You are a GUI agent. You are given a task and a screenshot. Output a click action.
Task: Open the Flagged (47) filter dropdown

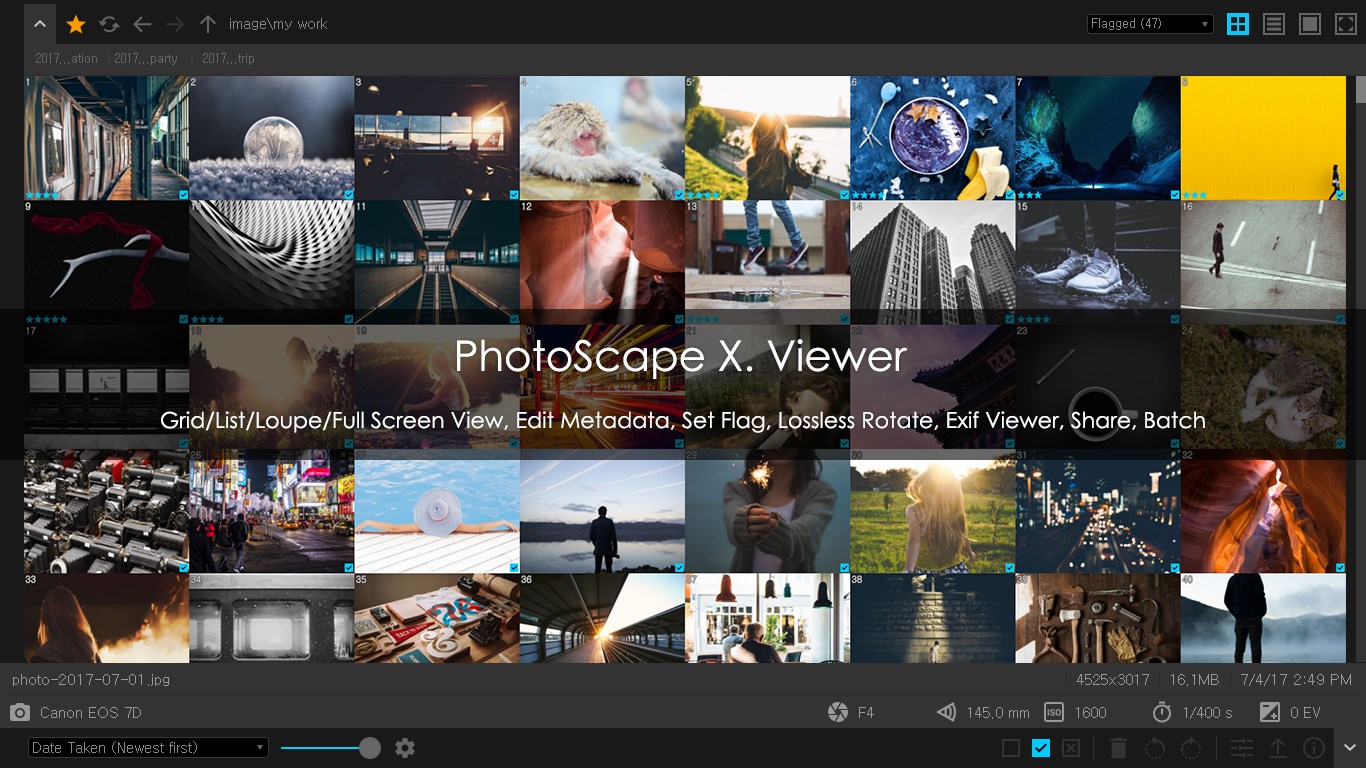[x=1148, y=23]
